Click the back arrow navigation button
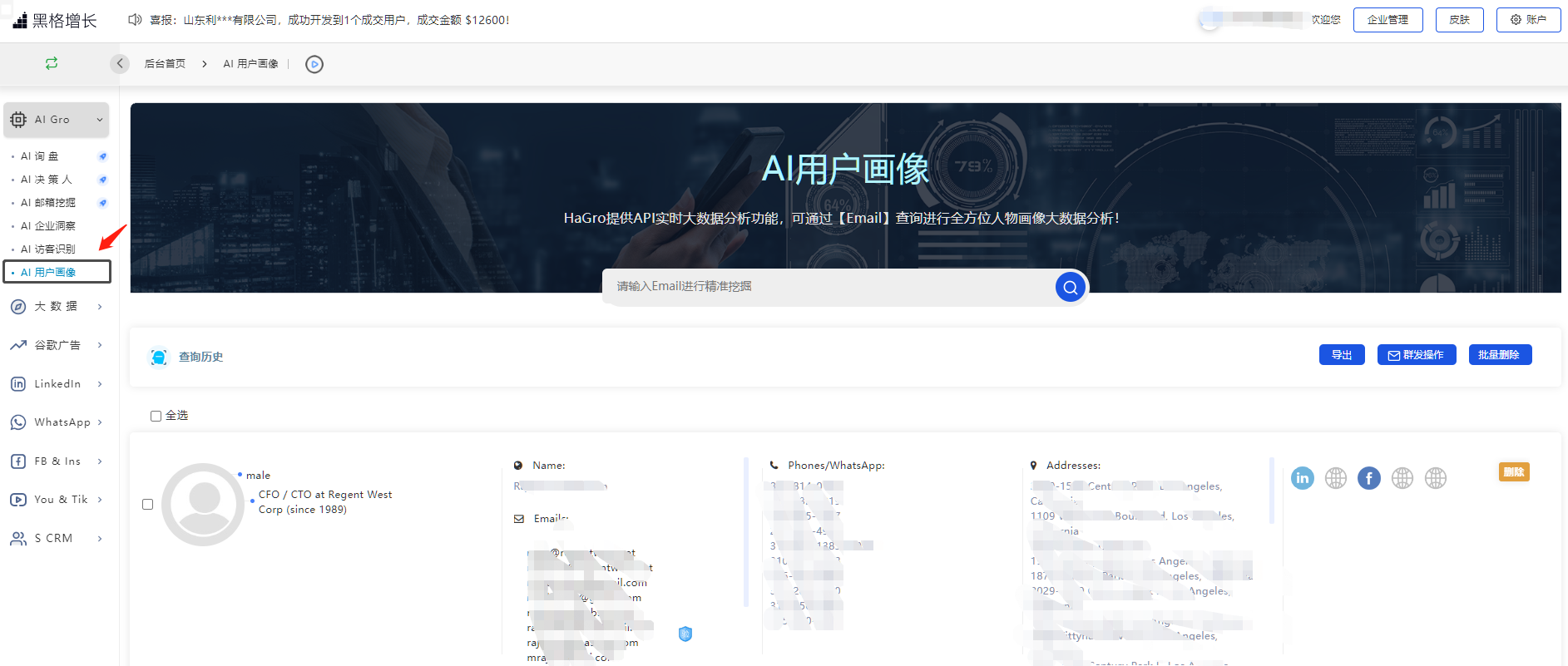Image resolution: width=1568 pixels, height=666 pixels. [x=120, y=63]
